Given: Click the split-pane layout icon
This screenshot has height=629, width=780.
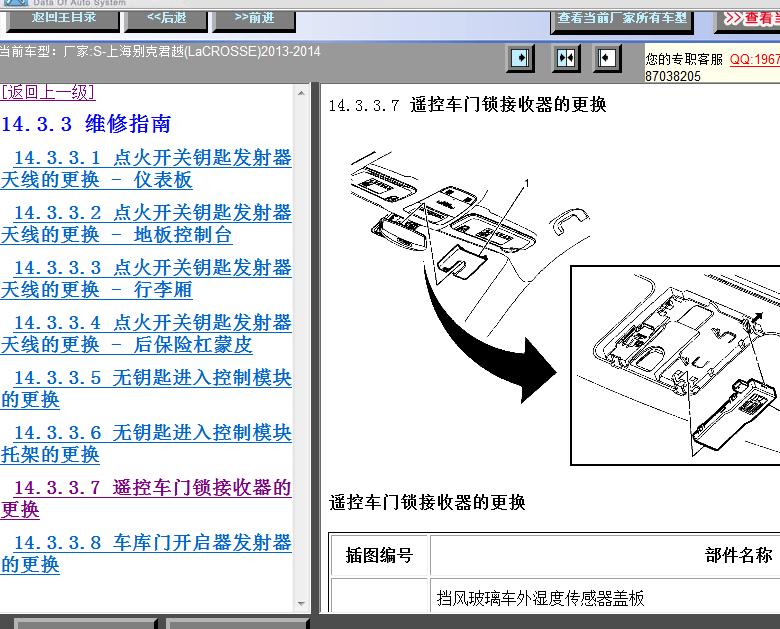Looking at the screenshot, I should 566,58.
